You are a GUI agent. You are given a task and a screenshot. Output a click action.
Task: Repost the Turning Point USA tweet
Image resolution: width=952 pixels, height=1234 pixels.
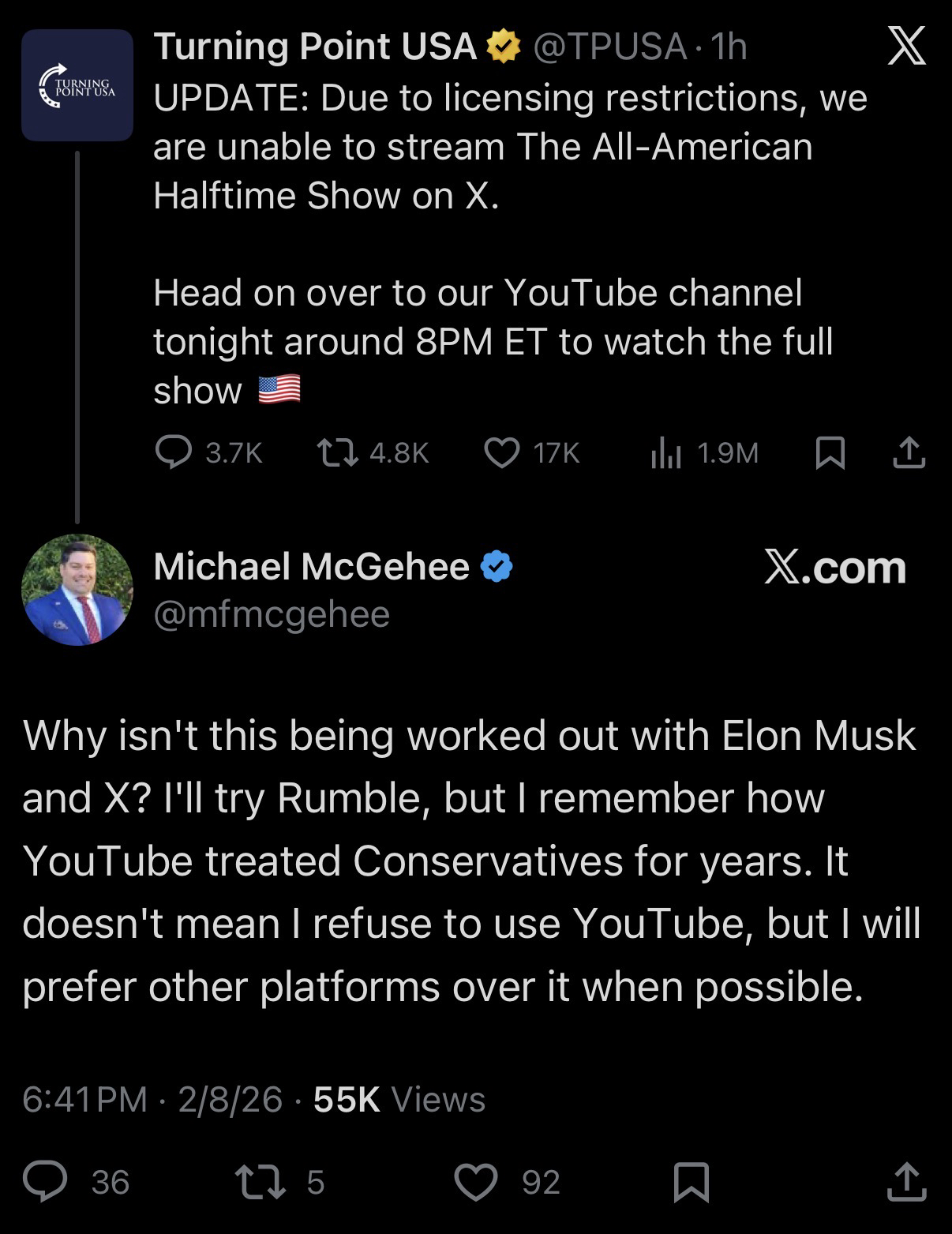[338, 452]
